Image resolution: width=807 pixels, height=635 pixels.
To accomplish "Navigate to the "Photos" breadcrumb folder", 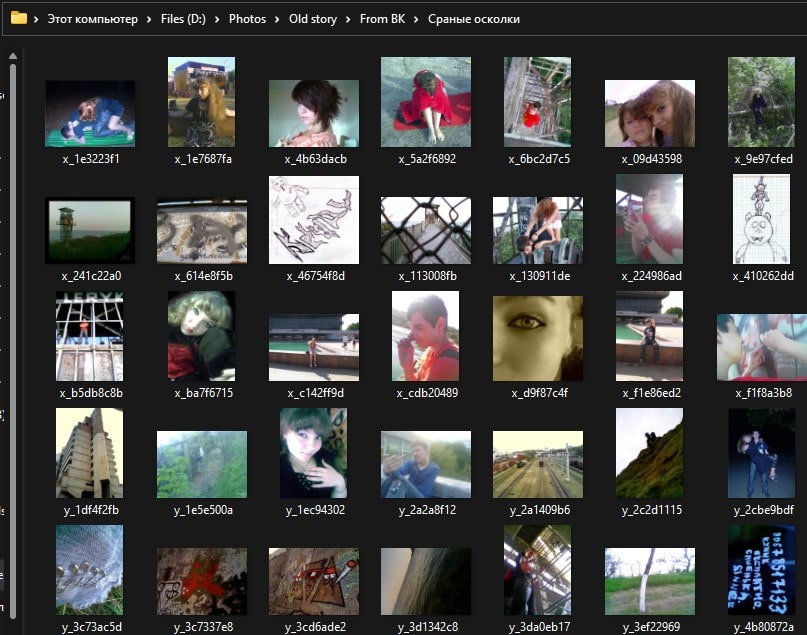I will (x=247, y=19).
